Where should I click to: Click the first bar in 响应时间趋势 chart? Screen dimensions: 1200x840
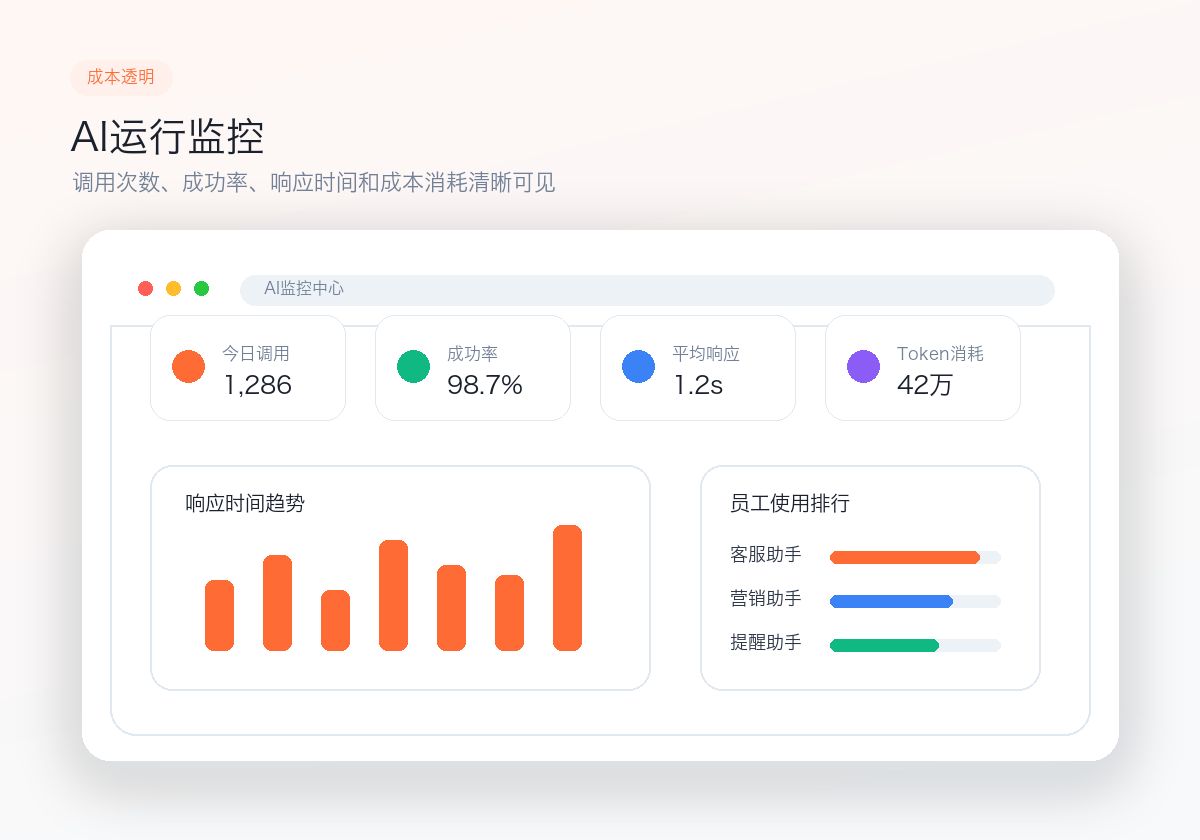(x=219, y=615)
